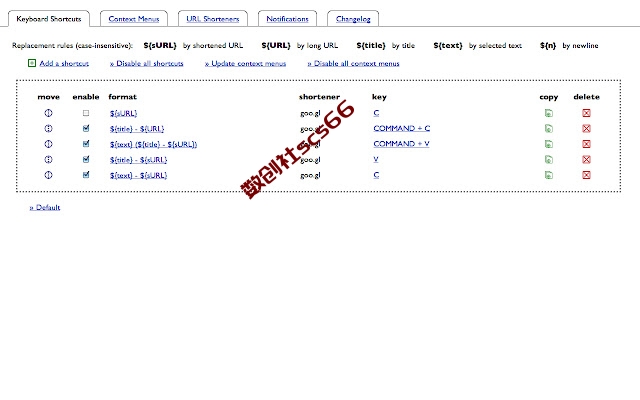The width and height of the screenshot is (640, 400).
Task: Copy the COMMAND + V shortcut row
Action: point(549,144)
